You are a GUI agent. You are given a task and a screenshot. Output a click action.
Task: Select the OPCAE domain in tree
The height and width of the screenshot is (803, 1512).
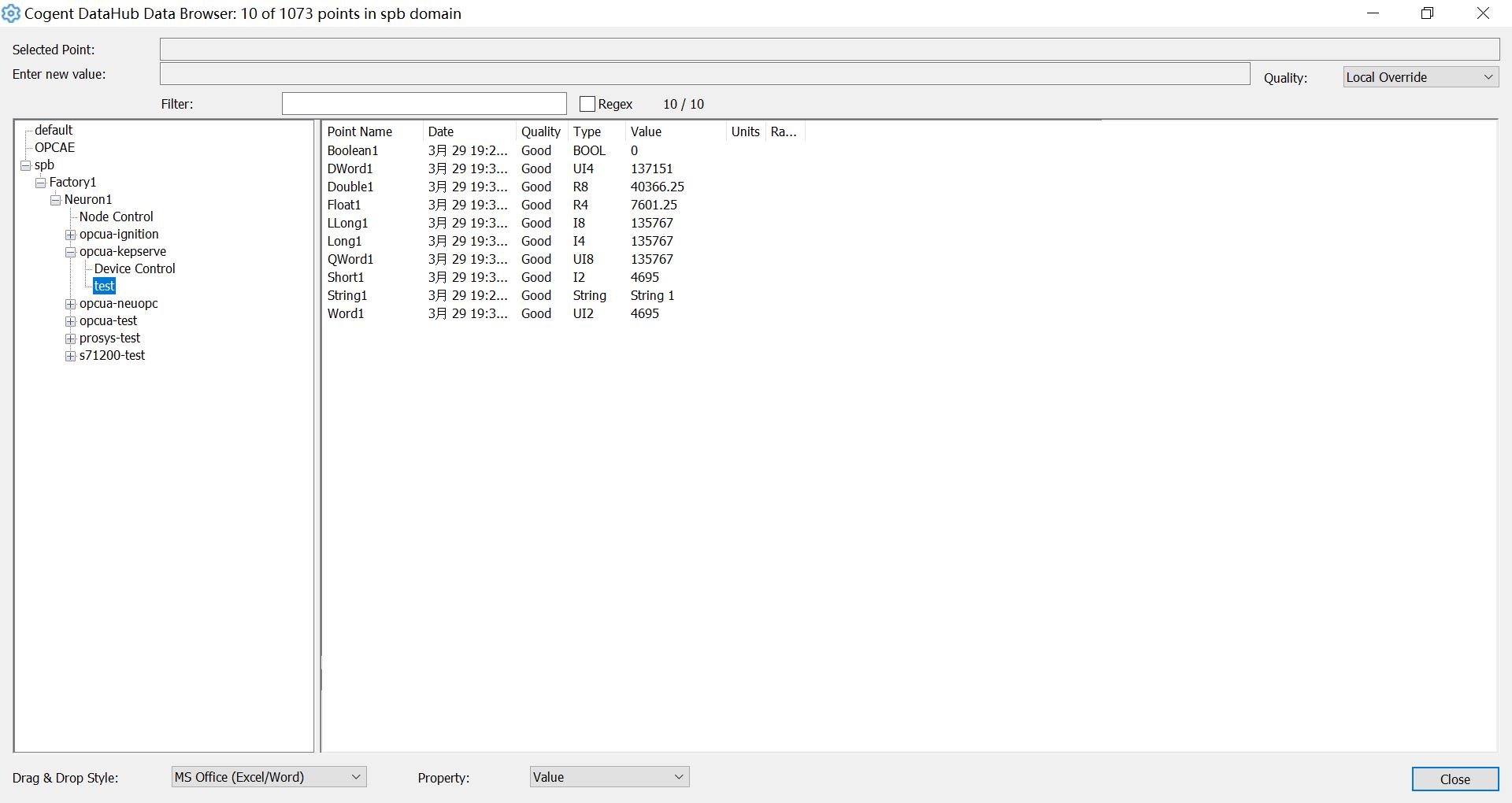point(54,147)
